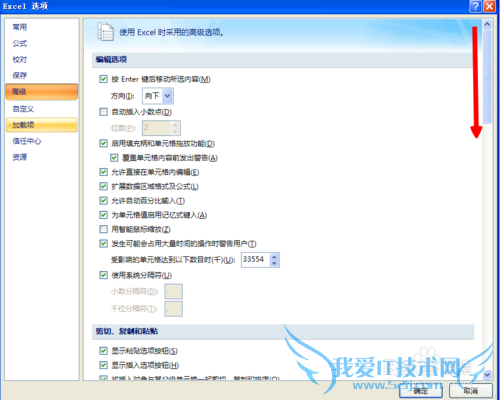Toggle 为单元格值启用记忆式键入 checkbox
The width and height of the screenshot is (500, 400).
pos(103,215)
